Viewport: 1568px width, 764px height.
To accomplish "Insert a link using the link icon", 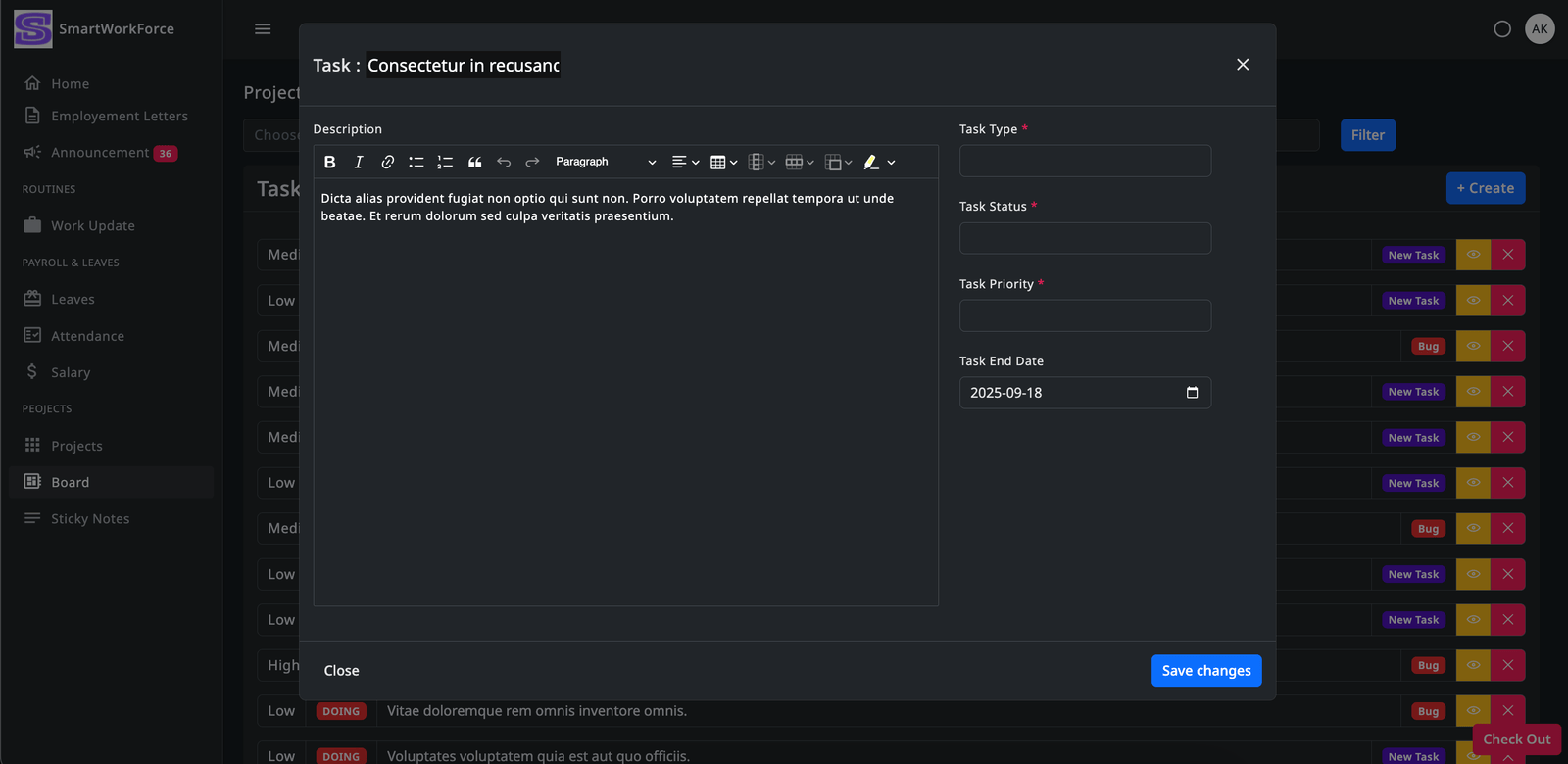I will click(388, 163).
